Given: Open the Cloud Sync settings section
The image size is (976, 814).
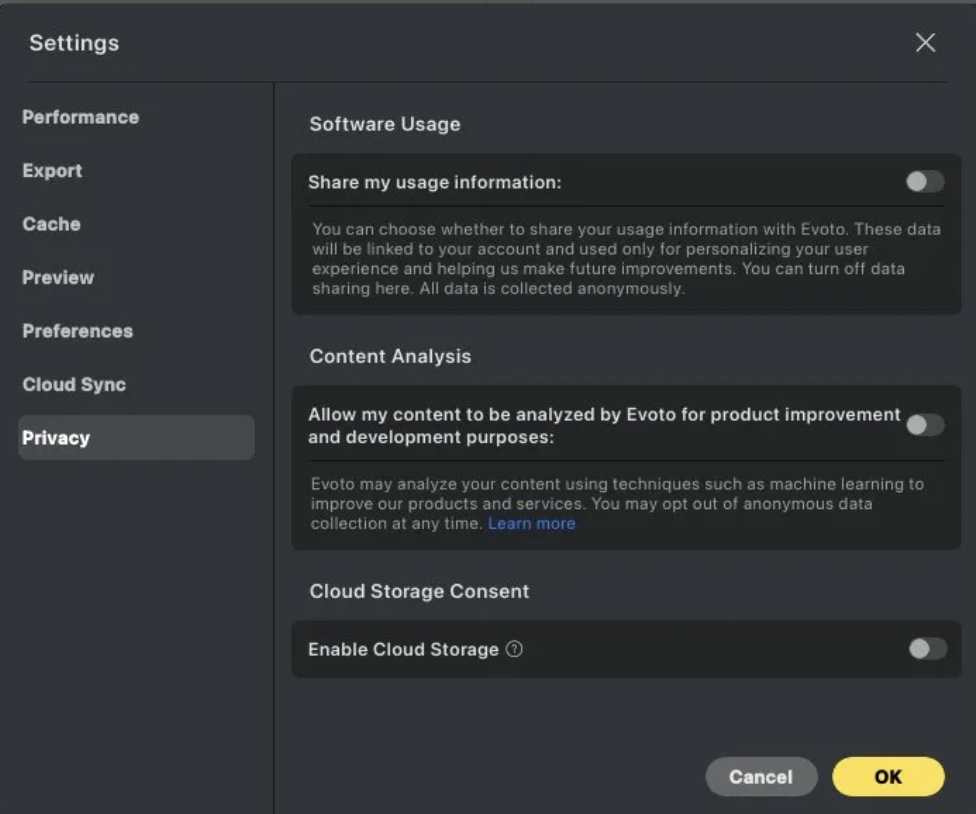Looking at the screenshot, I should [x=74, y=385].
